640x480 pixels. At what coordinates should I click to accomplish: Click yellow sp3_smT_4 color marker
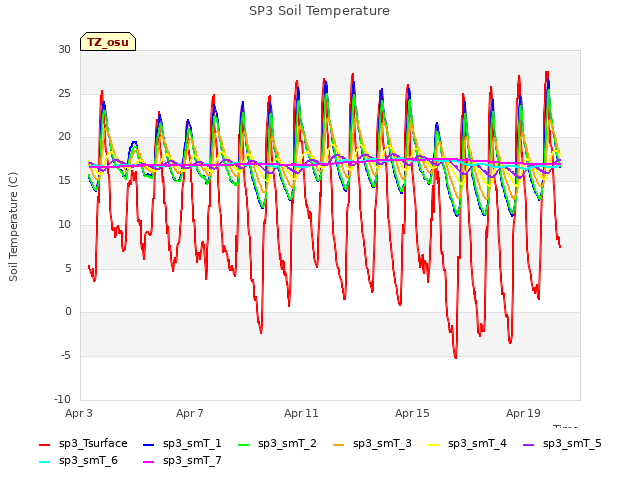[x=434, y=444]
